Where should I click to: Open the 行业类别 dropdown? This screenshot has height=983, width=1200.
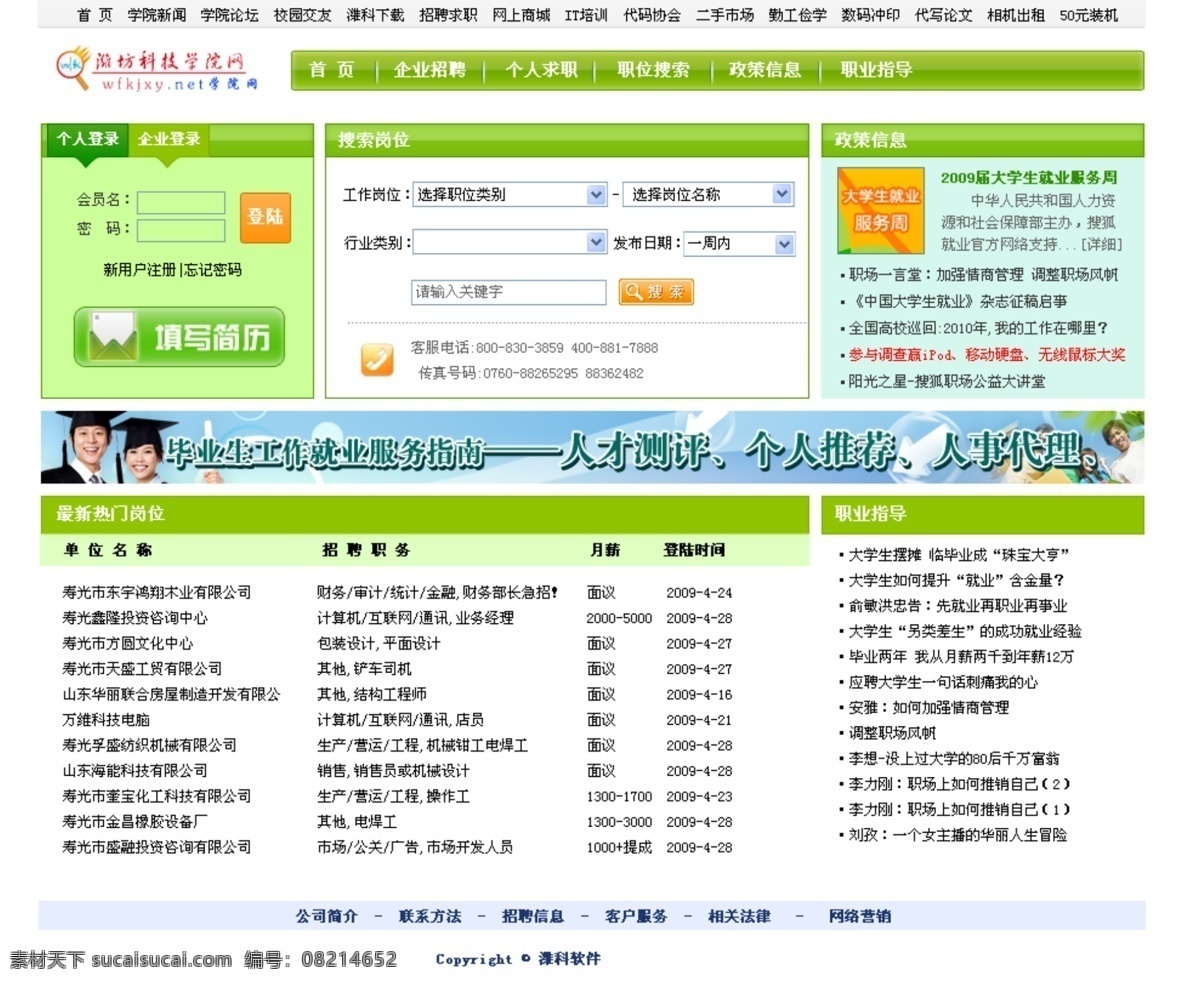coord(510,243)
